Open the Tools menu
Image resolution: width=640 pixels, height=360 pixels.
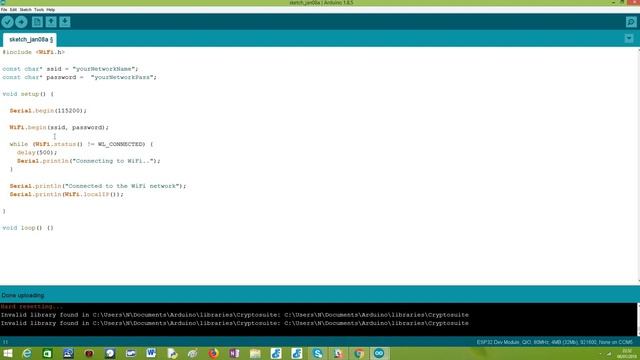point(39,9)
